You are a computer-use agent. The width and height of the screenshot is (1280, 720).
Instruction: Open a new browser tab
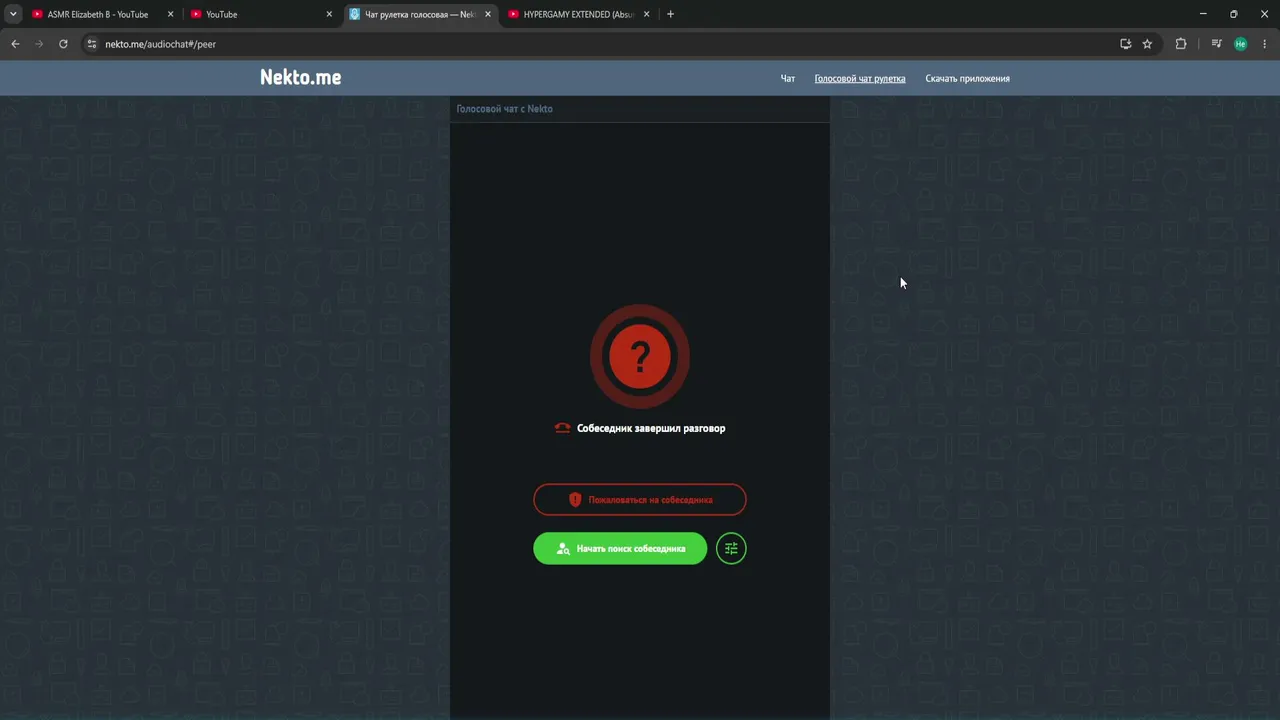670,14
